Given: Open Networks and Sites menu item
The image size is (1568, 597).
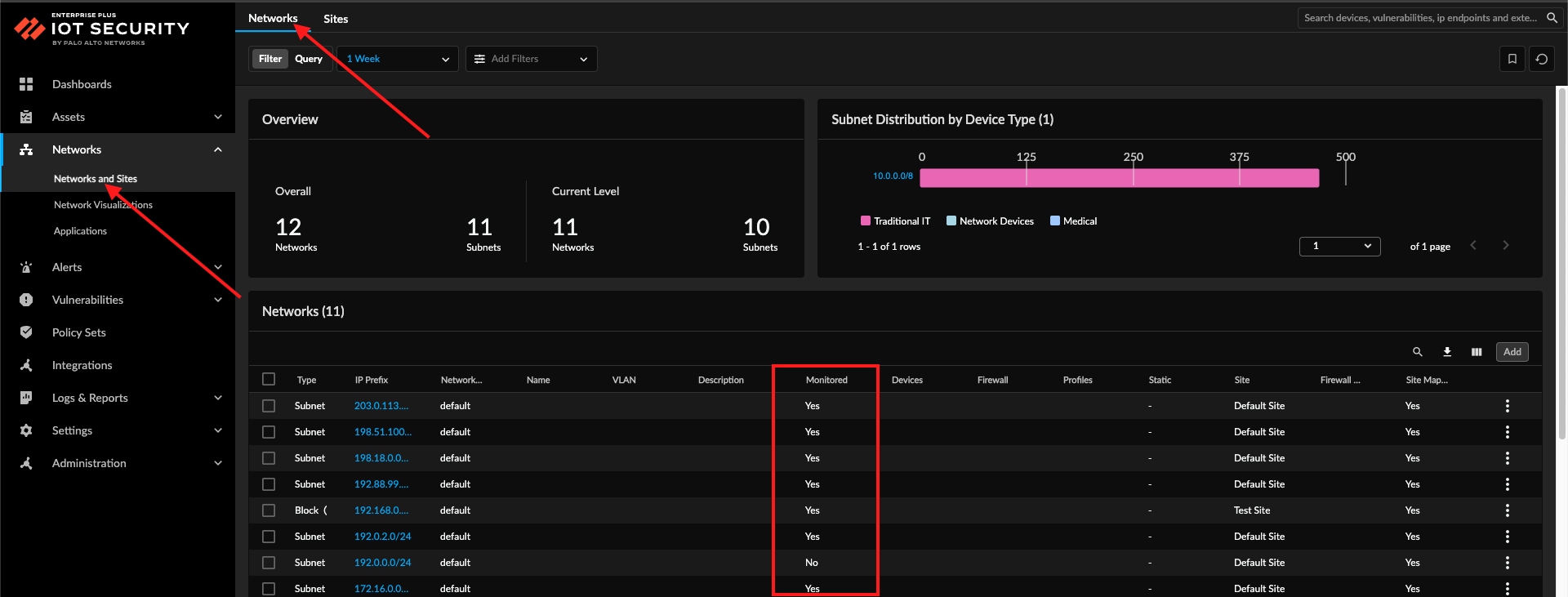Looking at the screenshot, I should click(x=96, y=179).
